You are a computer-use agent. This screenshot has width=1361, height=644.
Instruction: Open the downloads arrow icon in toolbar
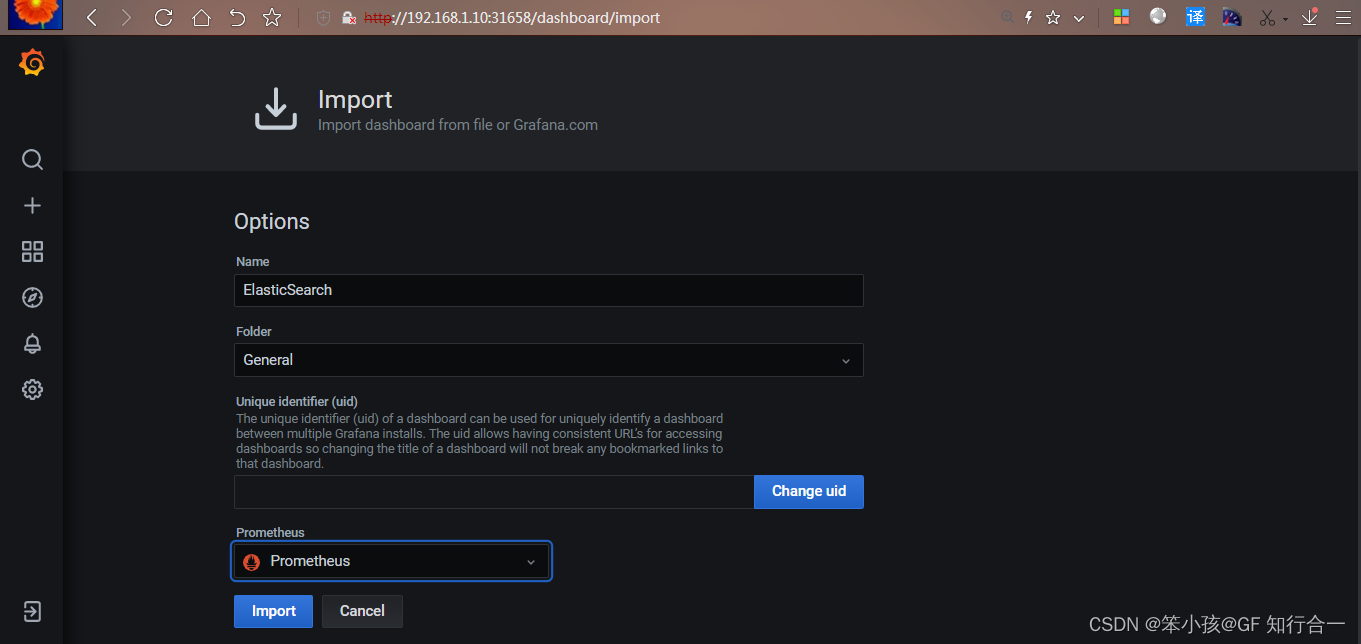click(x=1310, y=17)
